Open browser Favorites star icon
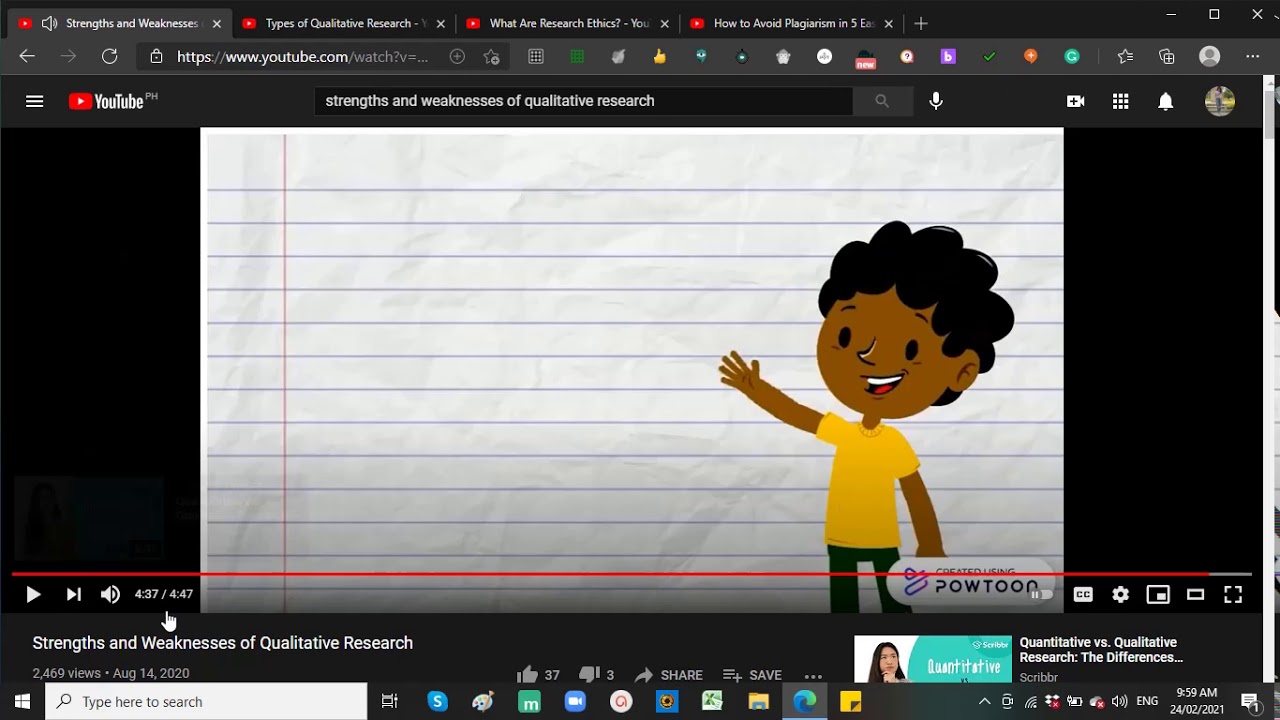 [1125, 57]
